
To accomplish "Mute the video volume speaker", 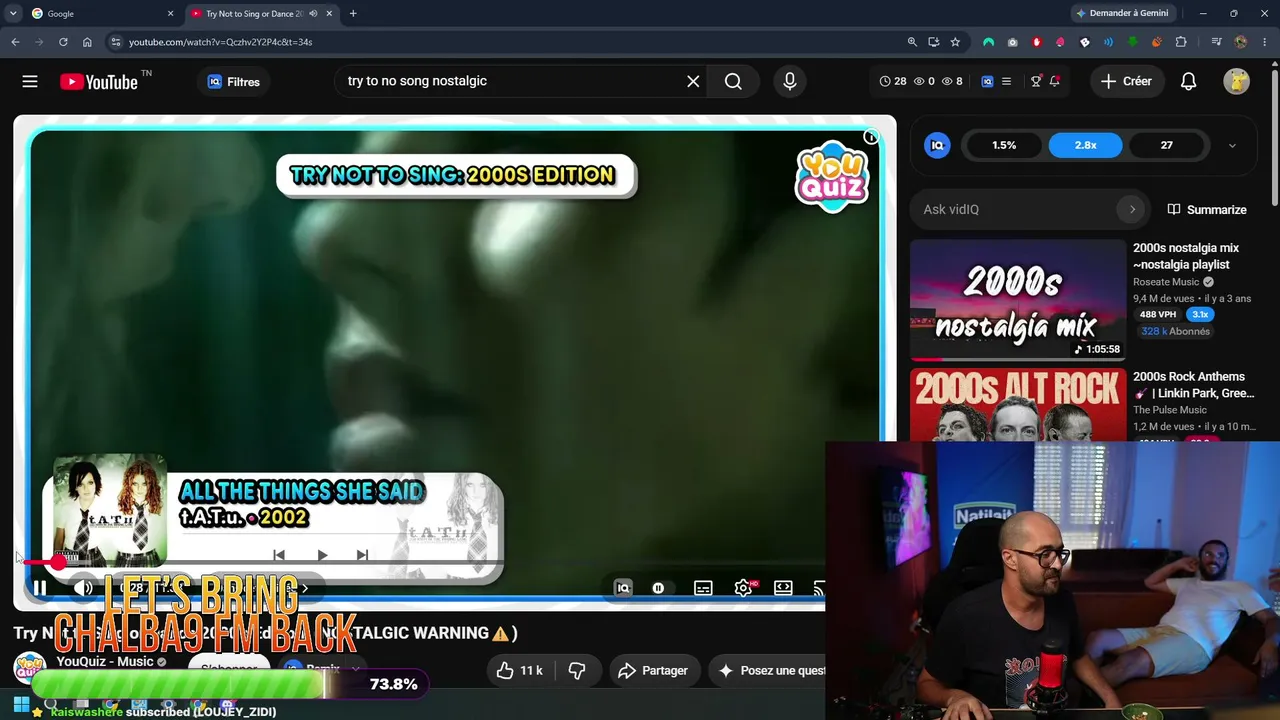I will click(83, 588).
